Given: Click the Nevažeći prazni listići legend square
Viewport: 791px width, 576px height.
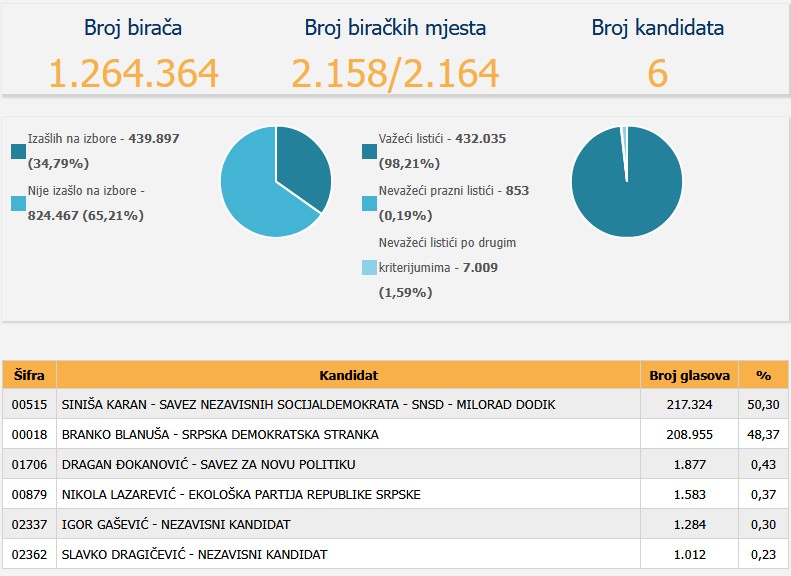Looking at the screenshot, I should [369, 204].
